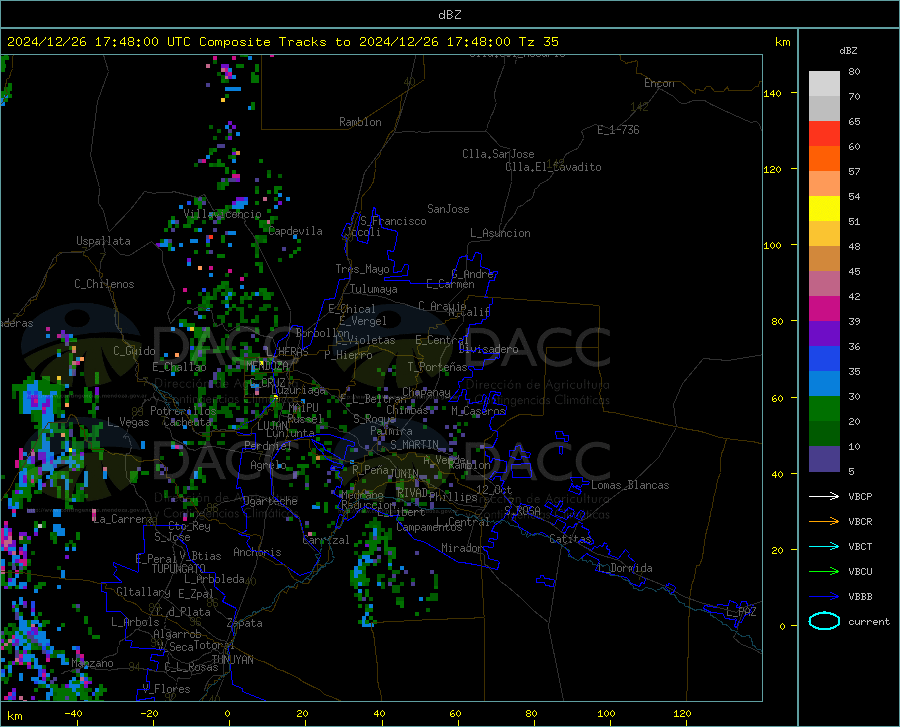Click the 'Encon' map label
Viewport: 900px width, 727px height.
(659, 83)
